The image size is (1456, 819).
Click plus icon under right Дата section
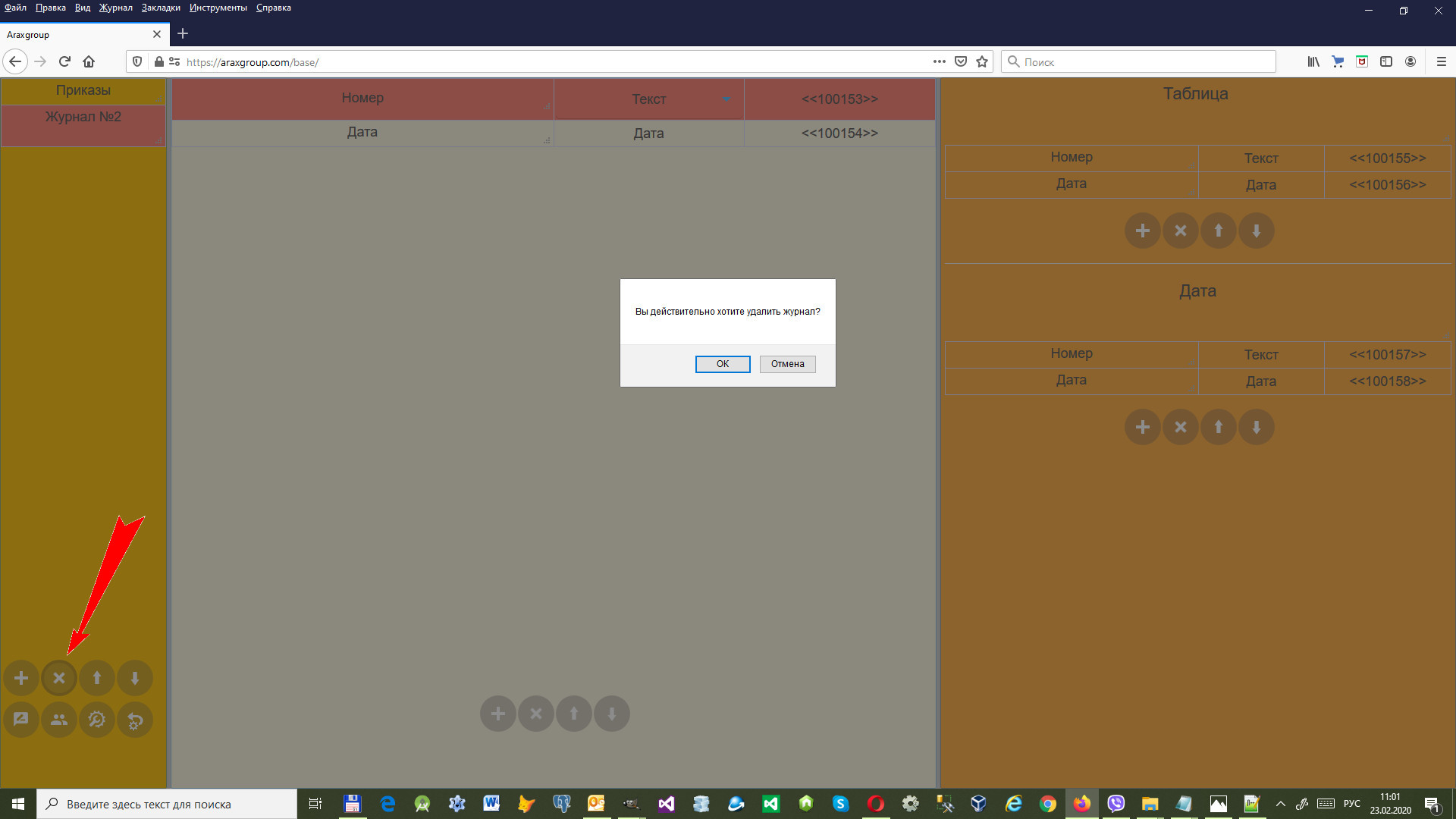pyautogui.click(x=1142, y=427)
